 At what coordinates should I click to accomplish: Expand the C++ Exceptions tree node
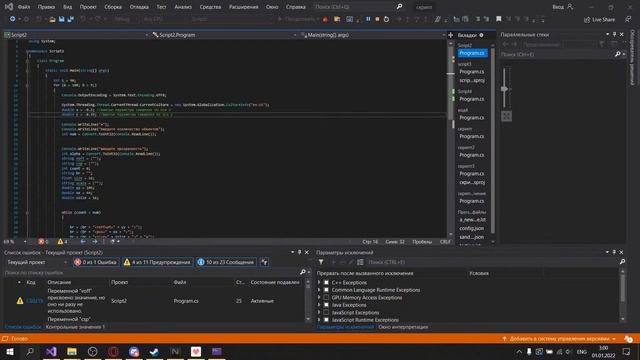click(319, 282)
